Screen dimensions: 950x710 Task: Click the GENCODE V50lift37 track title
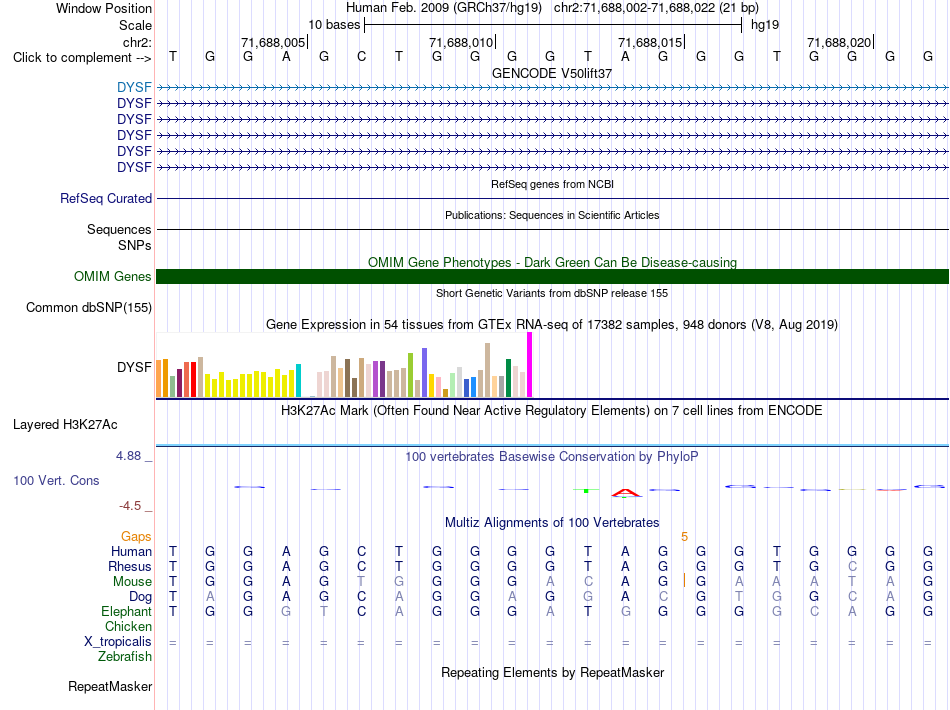[552, 73]
